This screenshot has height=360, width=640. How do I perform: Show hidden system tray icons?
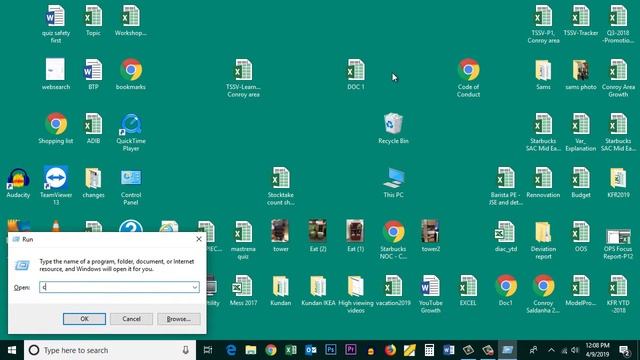pyautogui.click(x=551, y=350)
